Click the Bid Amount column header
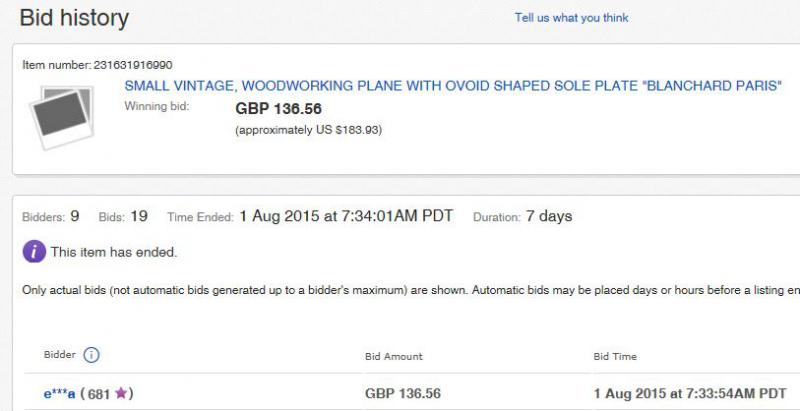The width and height of the screenshot is (800, 411). pyautogui.click(x=394, y=356)
